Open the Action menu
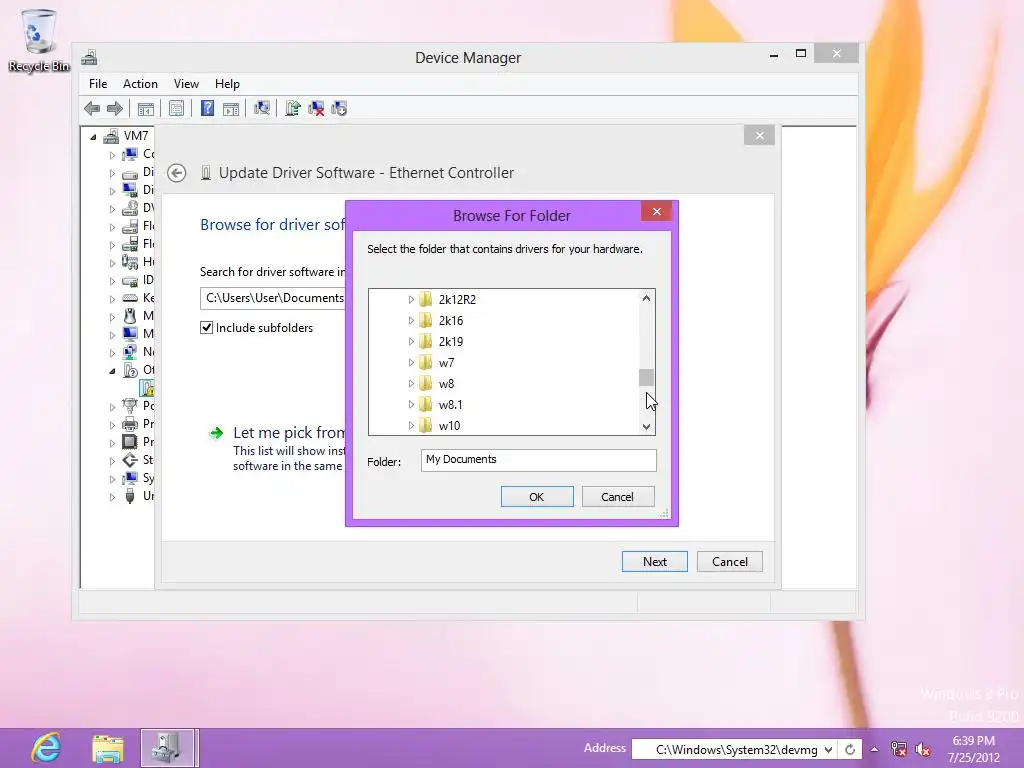This screenshot has width=1024, height=768. (x=140, y=84)
